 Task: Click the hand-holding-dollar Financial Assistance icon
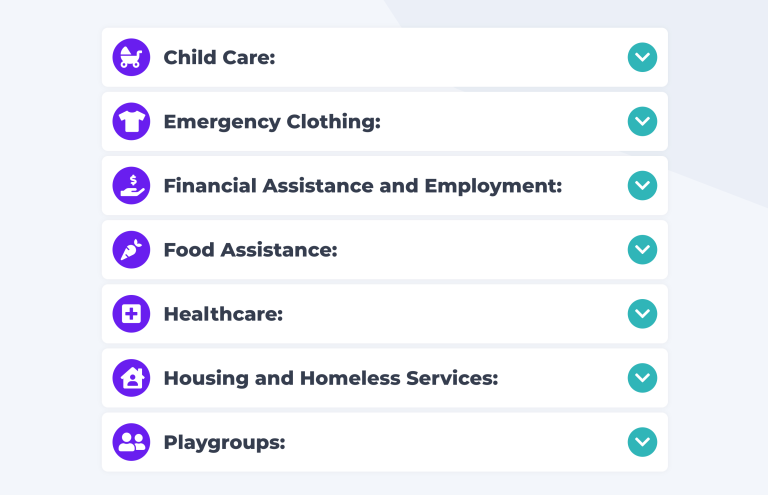(x=131, y=186)
